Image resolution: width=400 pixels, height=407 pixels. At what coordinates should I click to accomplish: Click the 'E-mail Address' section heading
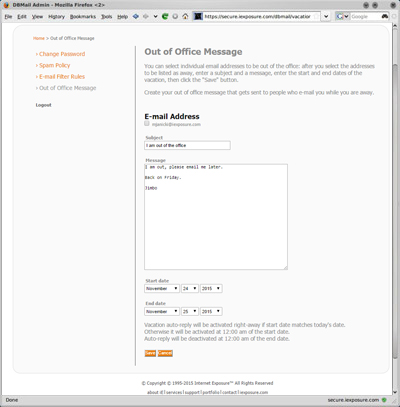coord(172,116)
